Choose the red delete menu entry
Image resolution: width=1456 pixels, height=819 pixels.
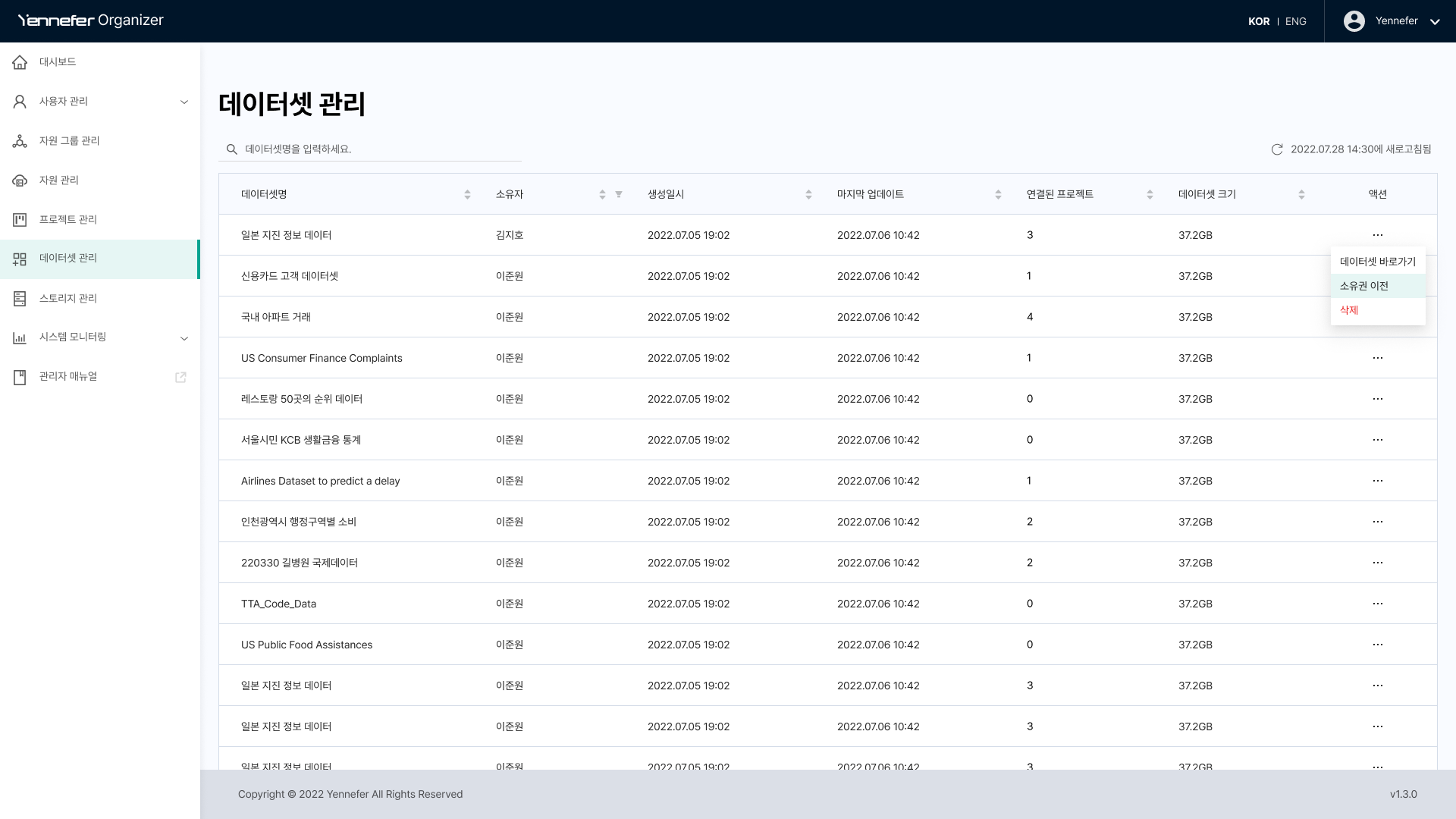point(1348,310)
